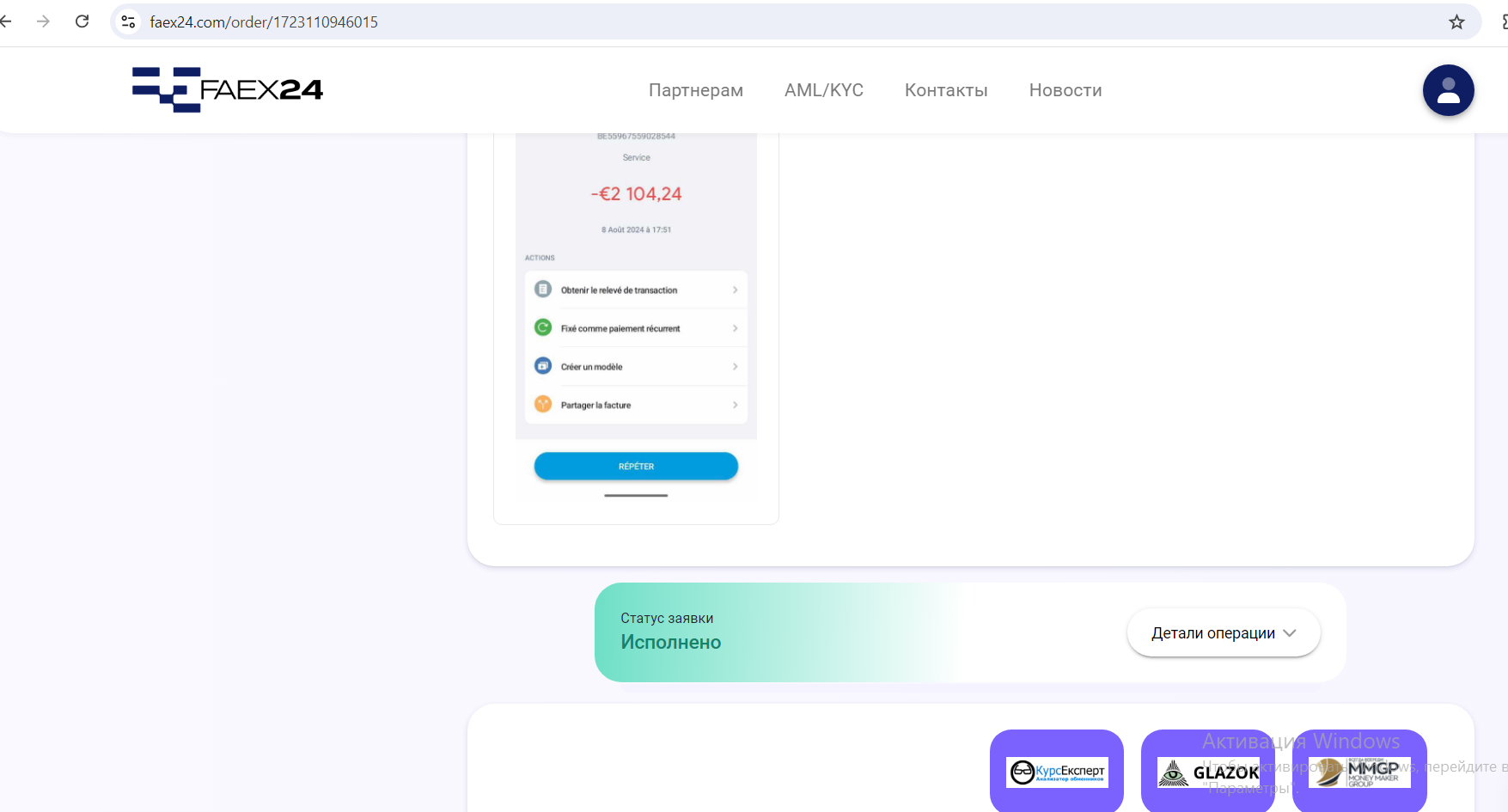Click the KursExpert partner badge
1508x812 pixels.
click(1057, 772)
